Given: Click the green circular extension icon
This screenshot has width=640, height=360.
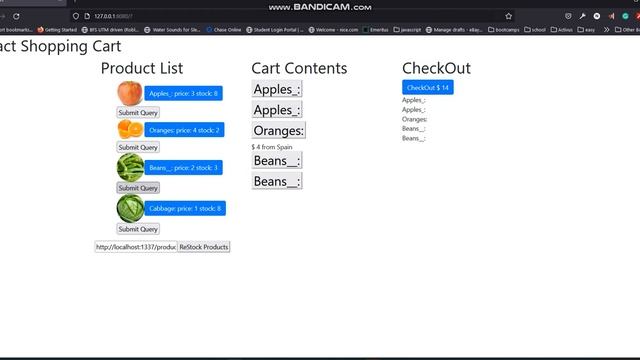Looking at the screenshot, I should (x=625, y=16).
